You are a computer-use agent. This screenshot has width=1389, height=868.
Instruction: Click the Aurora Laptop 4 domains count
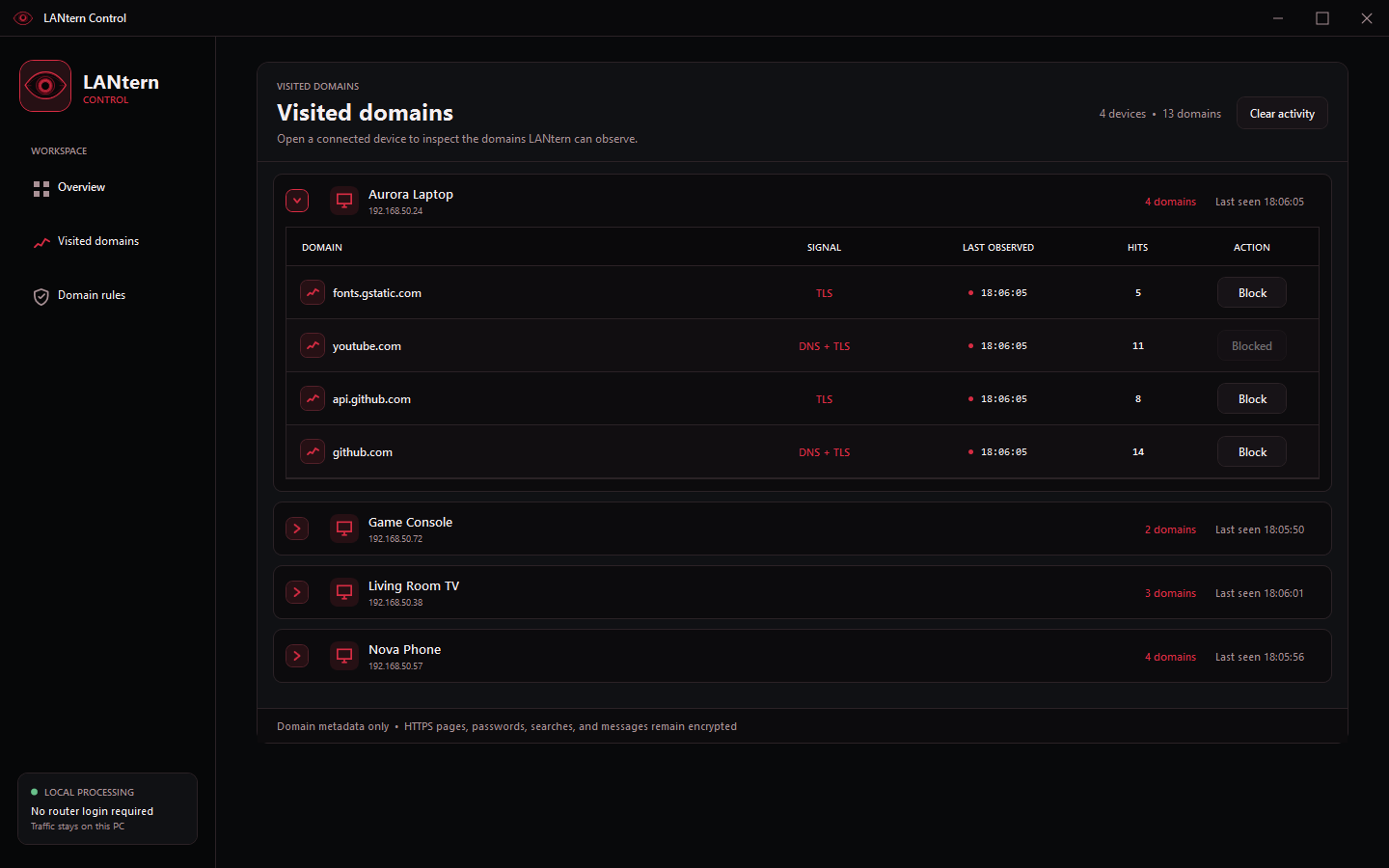coord(1170,202)
